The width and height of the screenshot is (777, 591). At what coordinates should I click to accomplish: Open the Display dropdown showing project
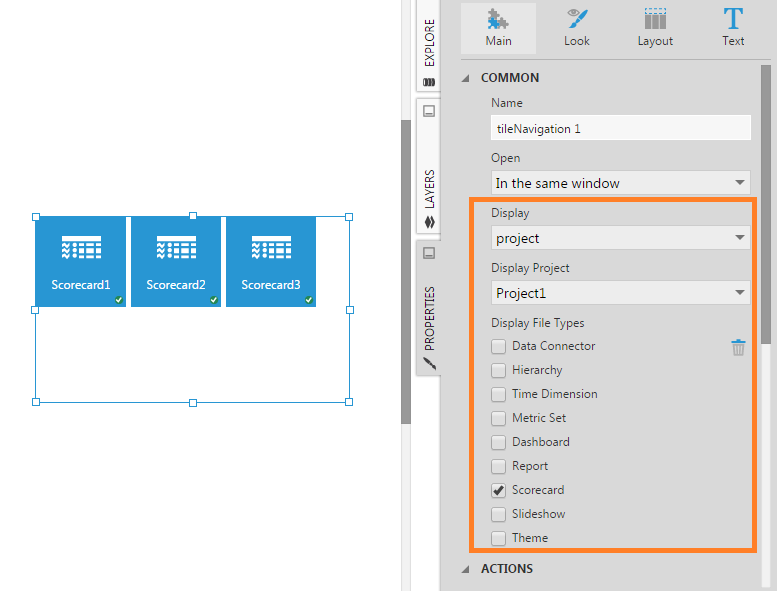[621, 238]
